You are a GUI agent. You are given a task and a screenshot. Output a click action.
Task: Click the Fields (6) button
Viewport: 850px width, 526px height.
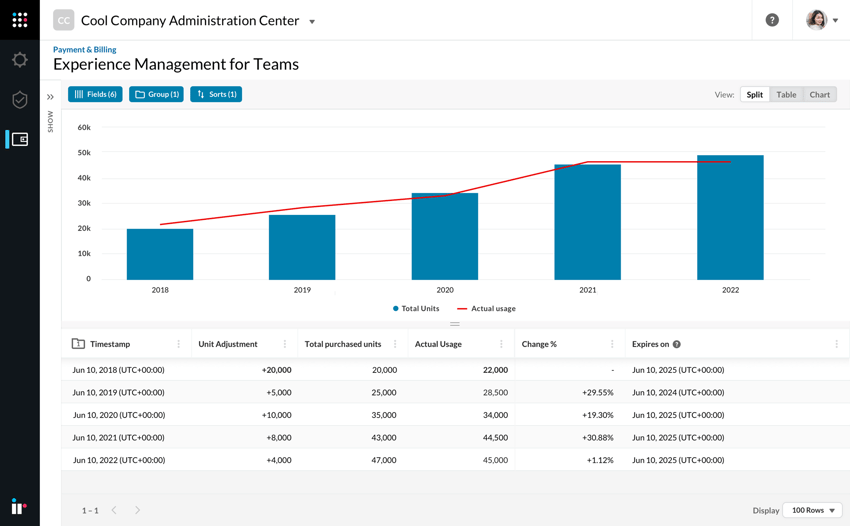tap(95, 94)
